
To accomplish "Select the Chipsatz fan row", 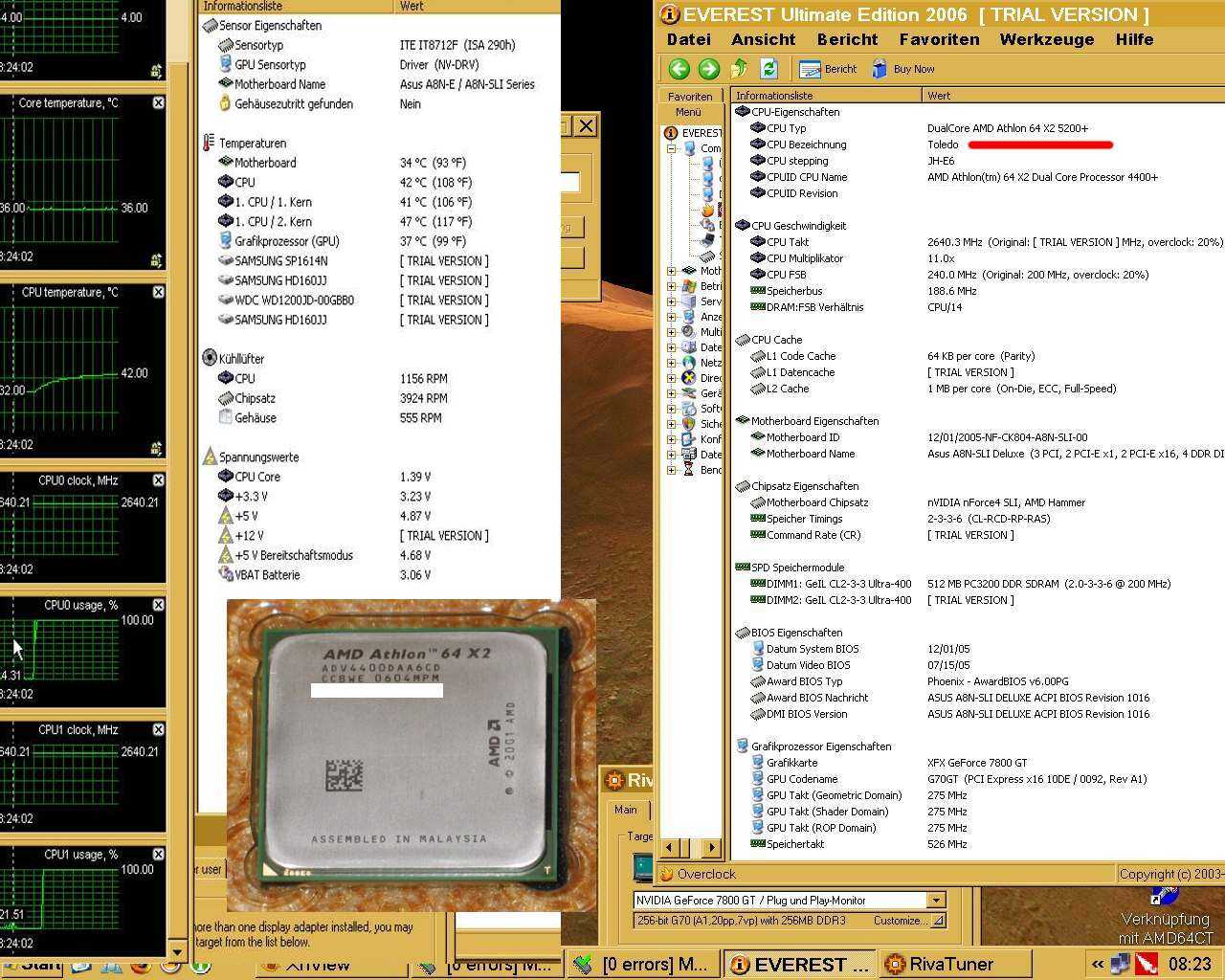I will (x=380, y=398).
